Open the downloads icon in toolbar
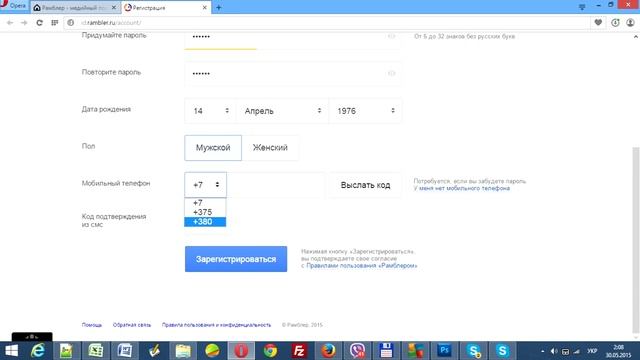 click(615, 23)
